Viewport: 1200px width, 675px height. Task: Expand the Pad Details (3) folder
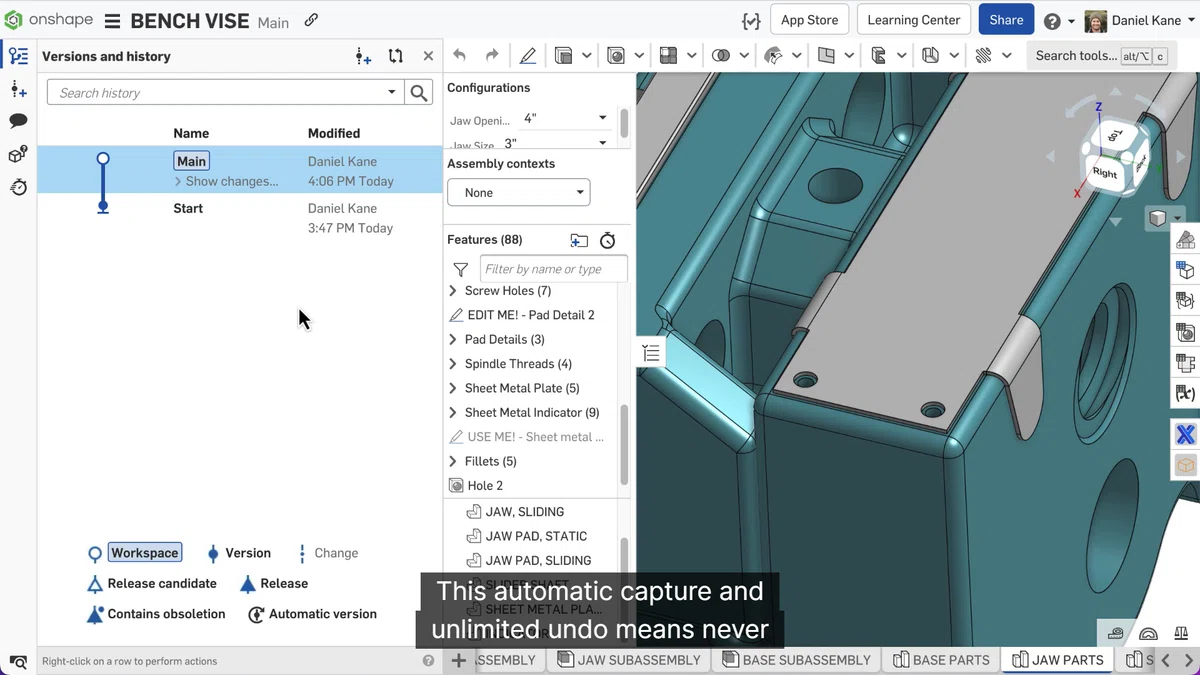453,340
